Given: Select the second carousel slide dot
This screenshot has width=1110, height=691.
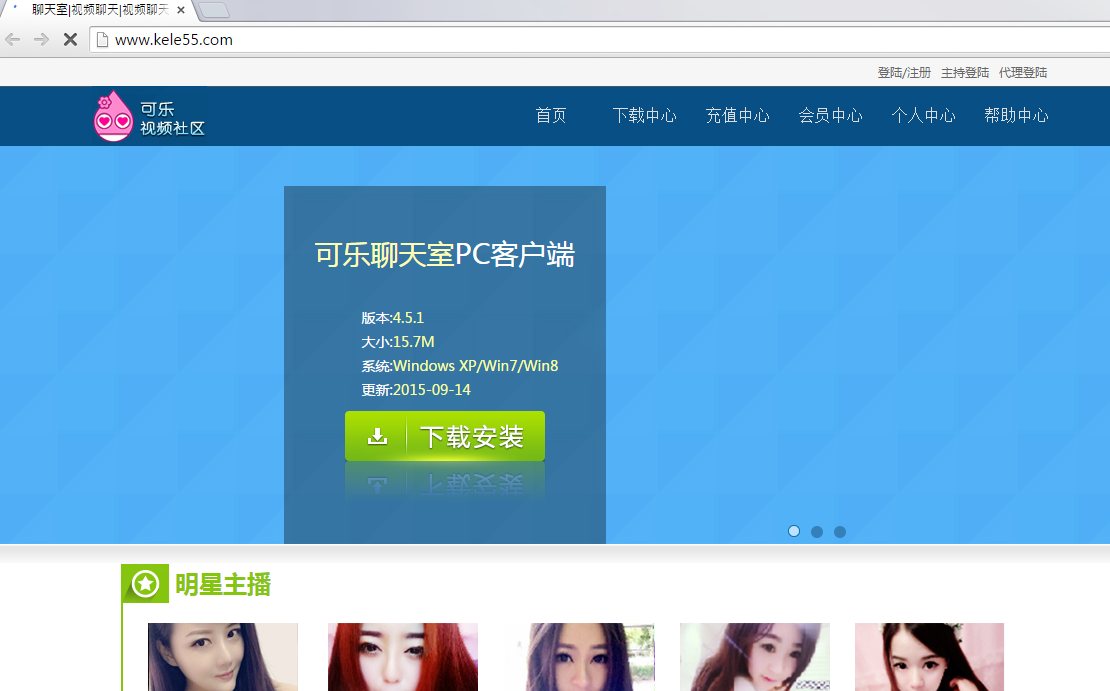Looking at the screenshot, I should [817, 531].
